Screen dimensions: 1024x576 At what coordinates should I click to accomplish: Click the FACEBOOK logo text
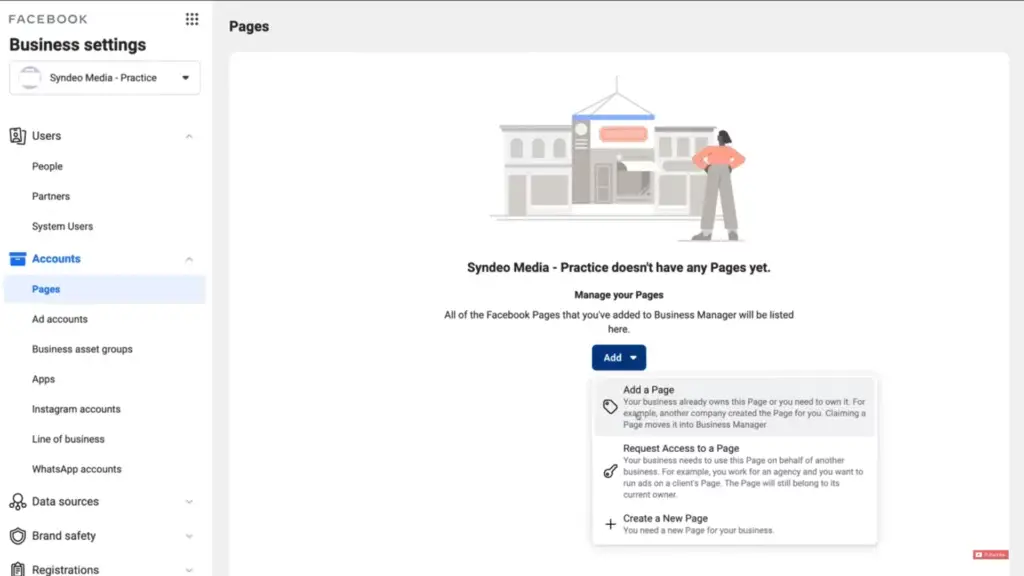pyautogui.click(x=48, y=19)
